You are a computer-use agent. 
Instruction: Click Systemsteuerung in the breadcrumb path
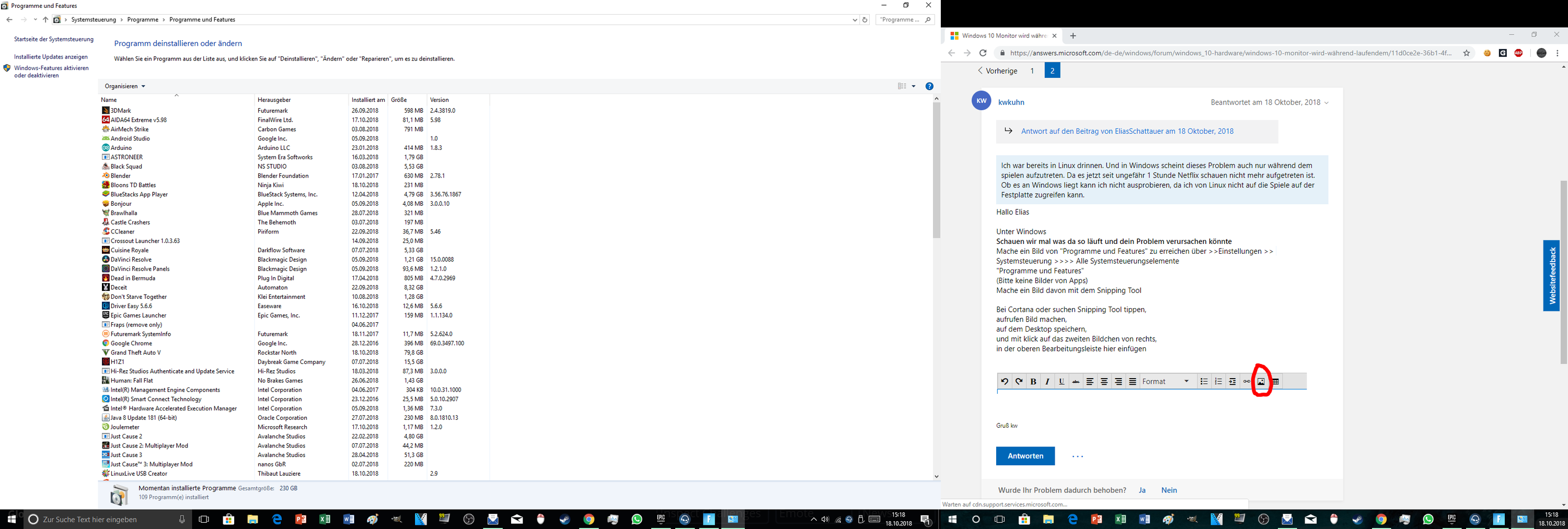pos(93,19)
